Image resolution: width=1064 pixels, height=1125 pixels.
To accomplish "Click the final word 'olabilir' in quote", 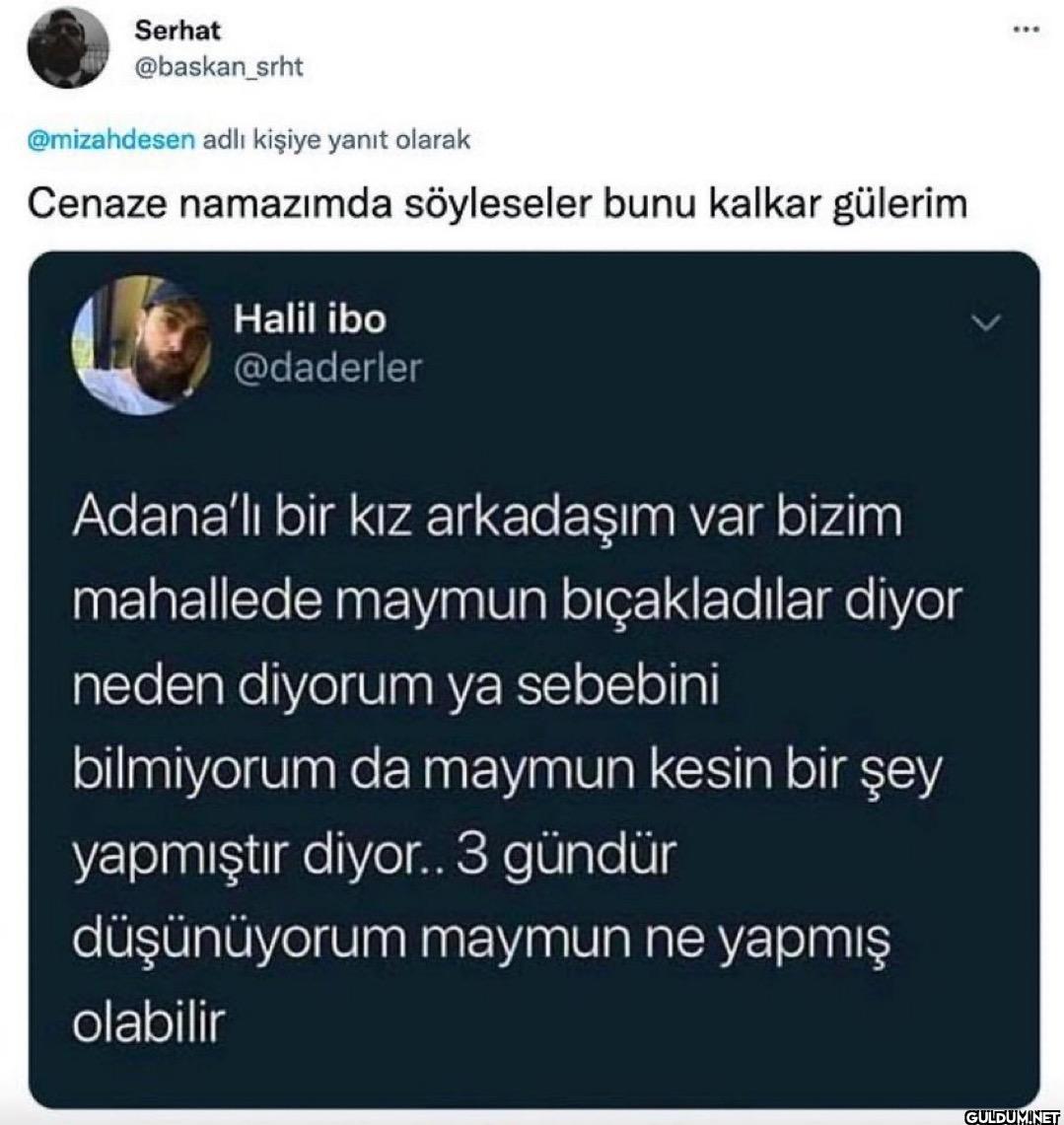I will [x=149, y=1023].
